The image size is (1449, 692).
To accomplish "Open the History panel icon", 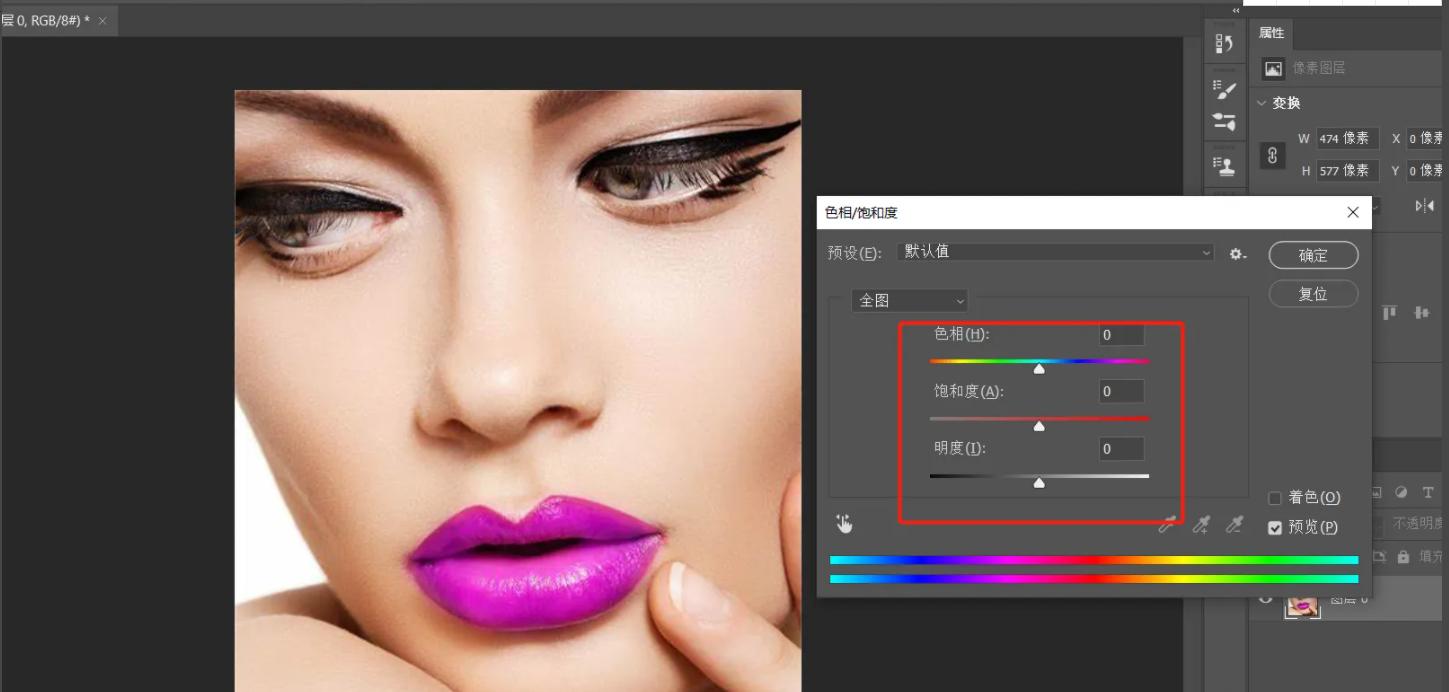I will [1224, 44].
